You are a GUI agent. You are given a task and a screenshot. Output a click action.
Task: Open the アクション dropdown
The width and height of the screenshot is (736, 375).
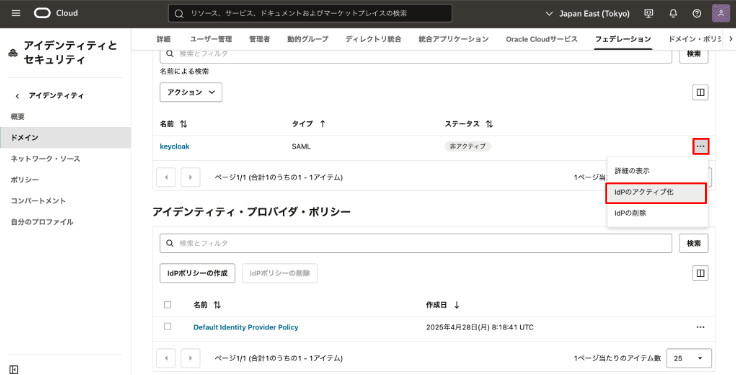(191, 92)
